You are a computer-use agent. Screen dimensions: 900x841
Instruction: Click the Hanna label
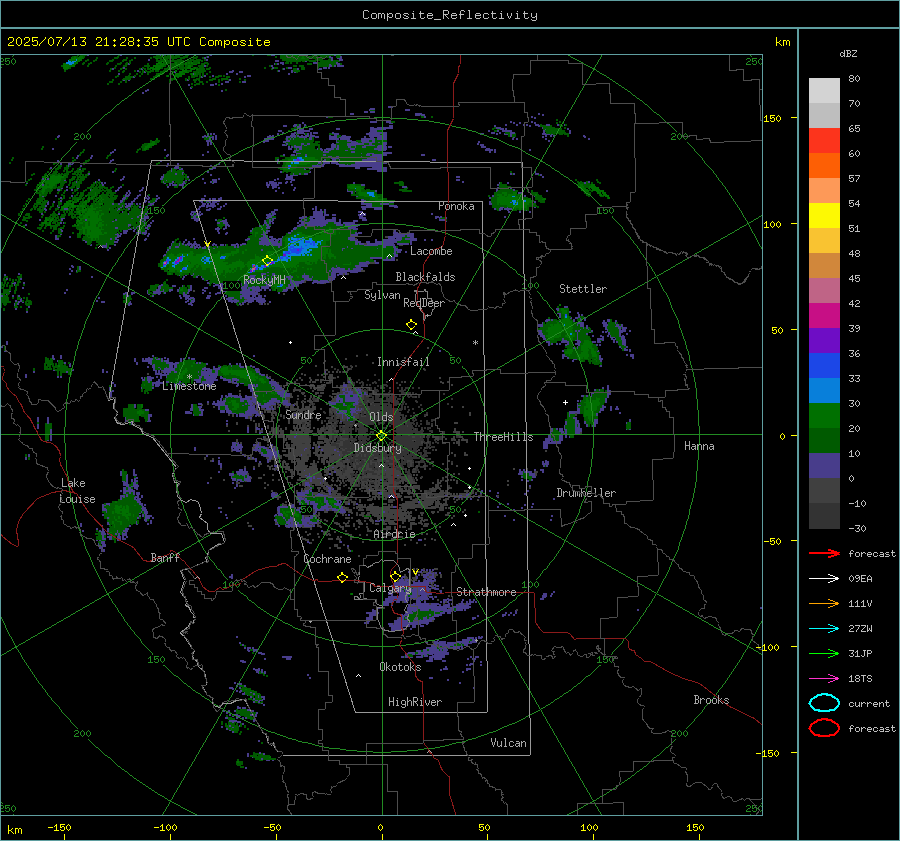click(699, 446)
